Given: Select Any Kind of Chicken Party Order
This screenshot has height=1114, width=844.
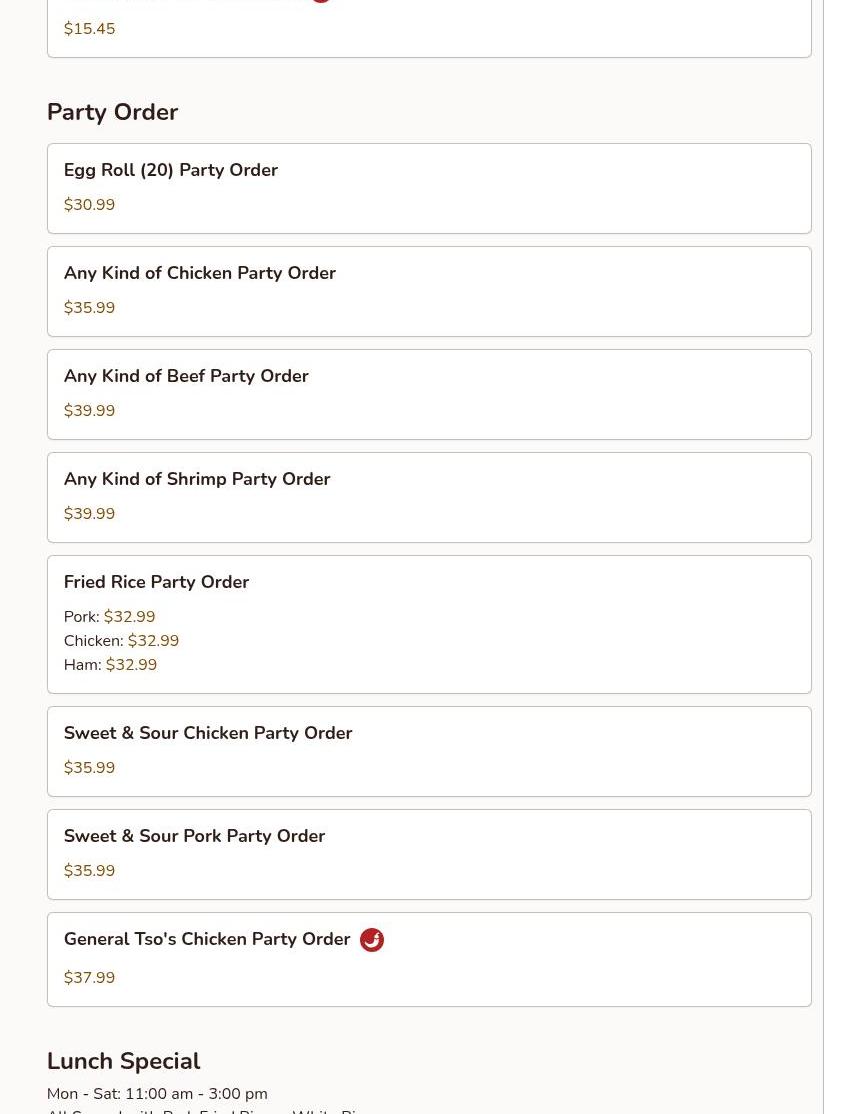Looking at the screenshot, I should 199,274.
